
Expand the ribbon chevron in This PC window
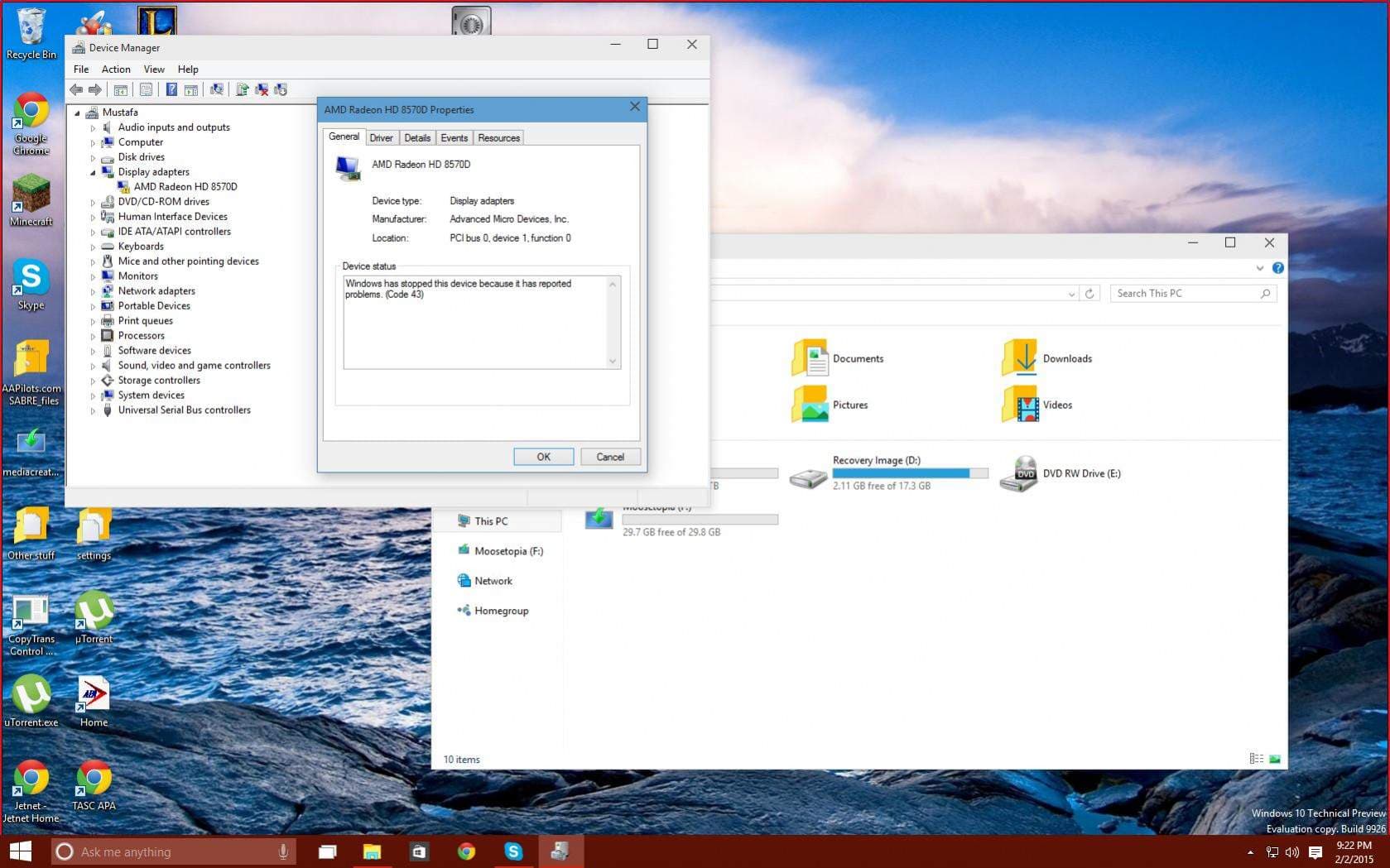click(x=1259, y=268)
